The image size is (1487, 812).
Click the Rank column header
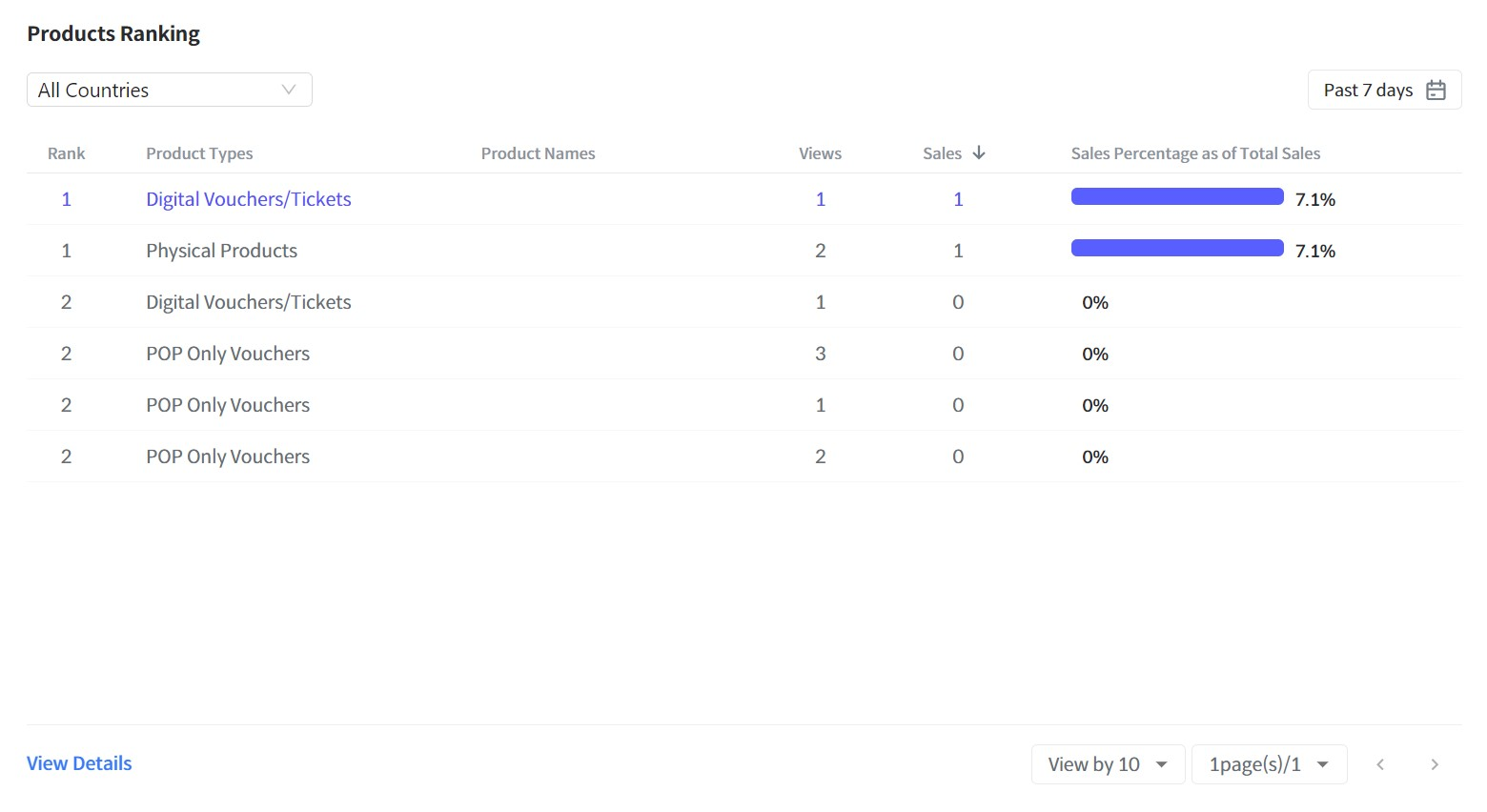[66, 153]
